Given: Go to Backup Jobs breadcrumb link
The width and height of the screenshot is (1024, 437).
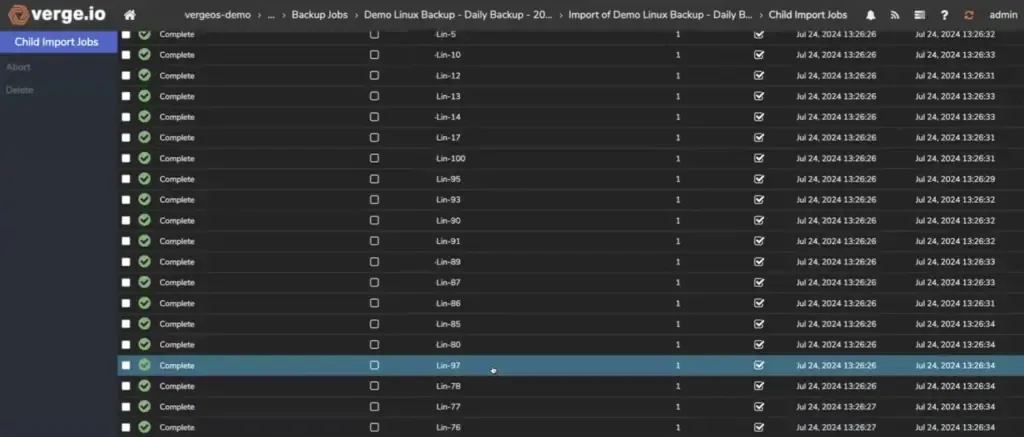Looking at the screenshot, I should coord(320,15).
